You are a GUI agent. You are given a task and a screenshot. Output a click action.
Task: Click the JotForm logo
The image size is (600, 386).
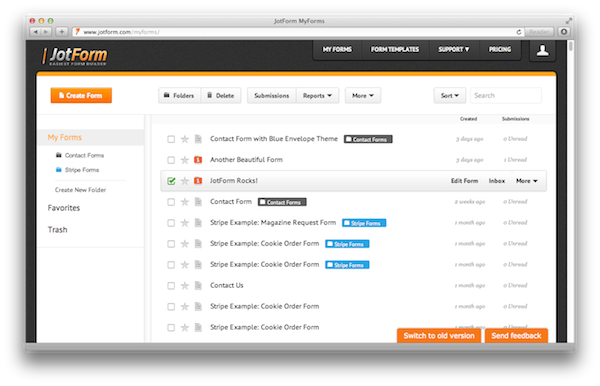(x=75, y=56)
